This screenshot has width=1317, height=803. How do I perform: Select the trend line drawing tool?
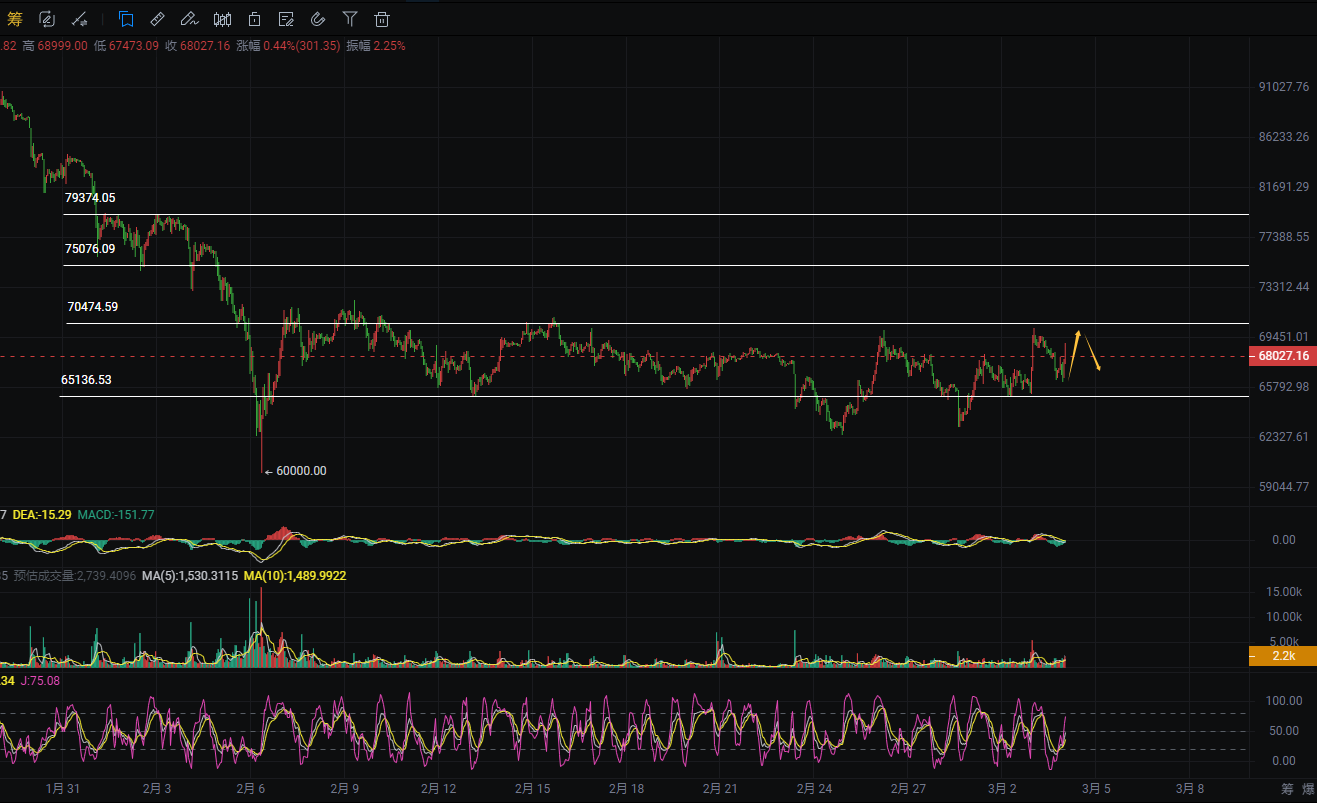[80, 18]
